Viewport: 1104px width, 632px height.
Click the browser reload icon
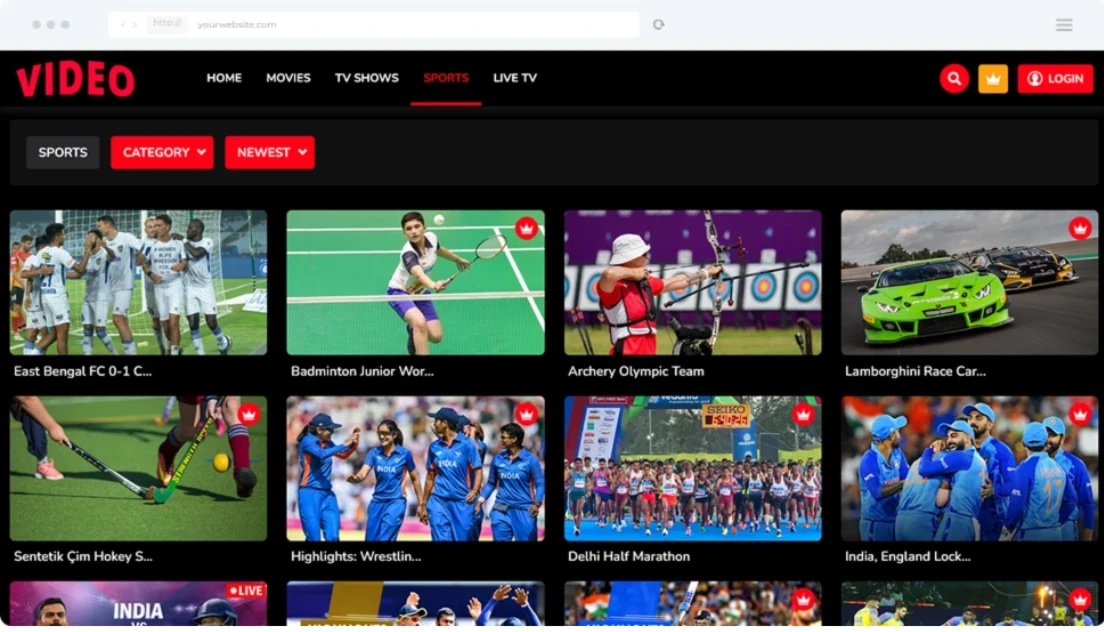point(658,25)
